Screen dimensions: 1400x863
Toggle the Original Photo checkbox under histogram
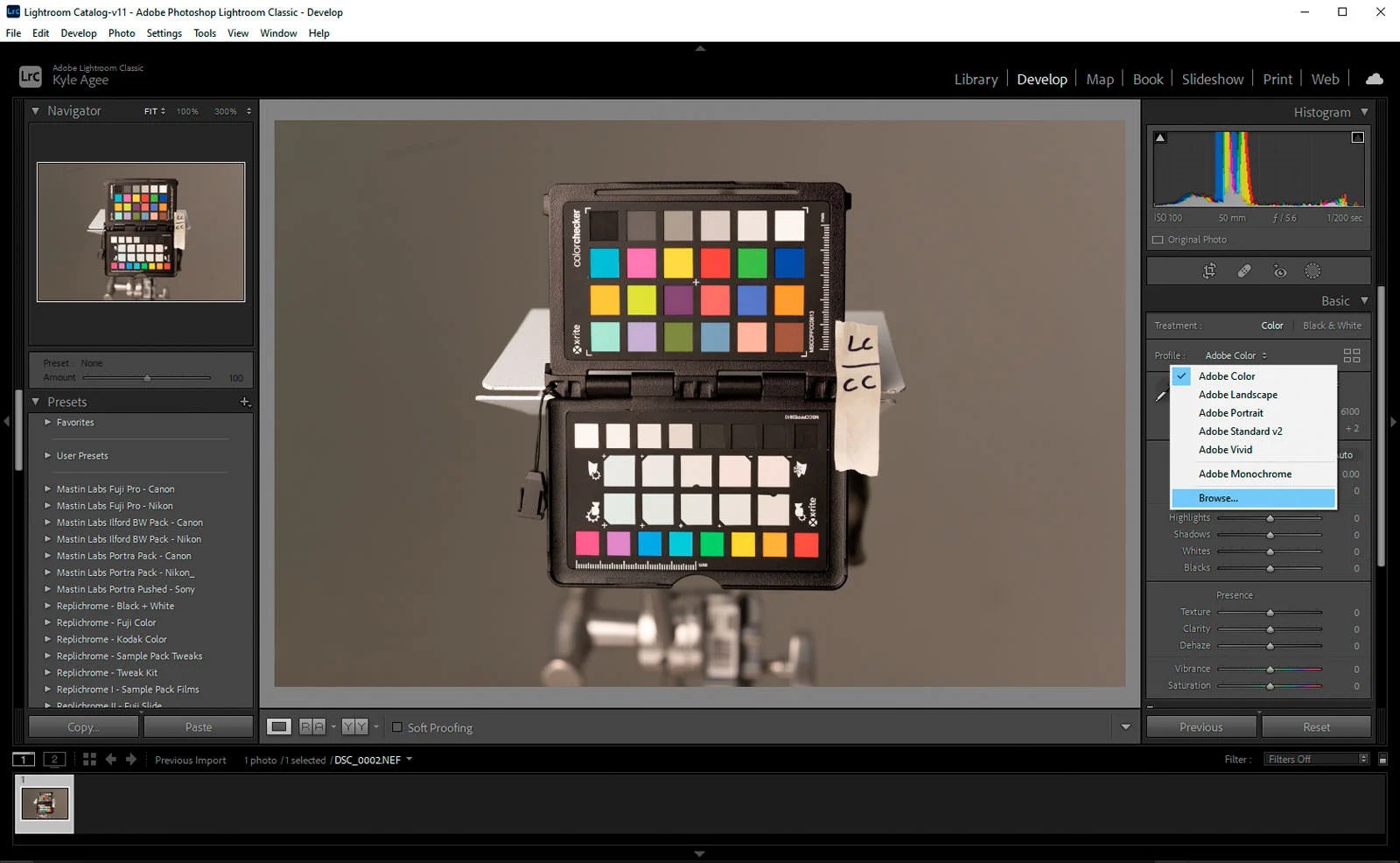(x=1157, y=239)
